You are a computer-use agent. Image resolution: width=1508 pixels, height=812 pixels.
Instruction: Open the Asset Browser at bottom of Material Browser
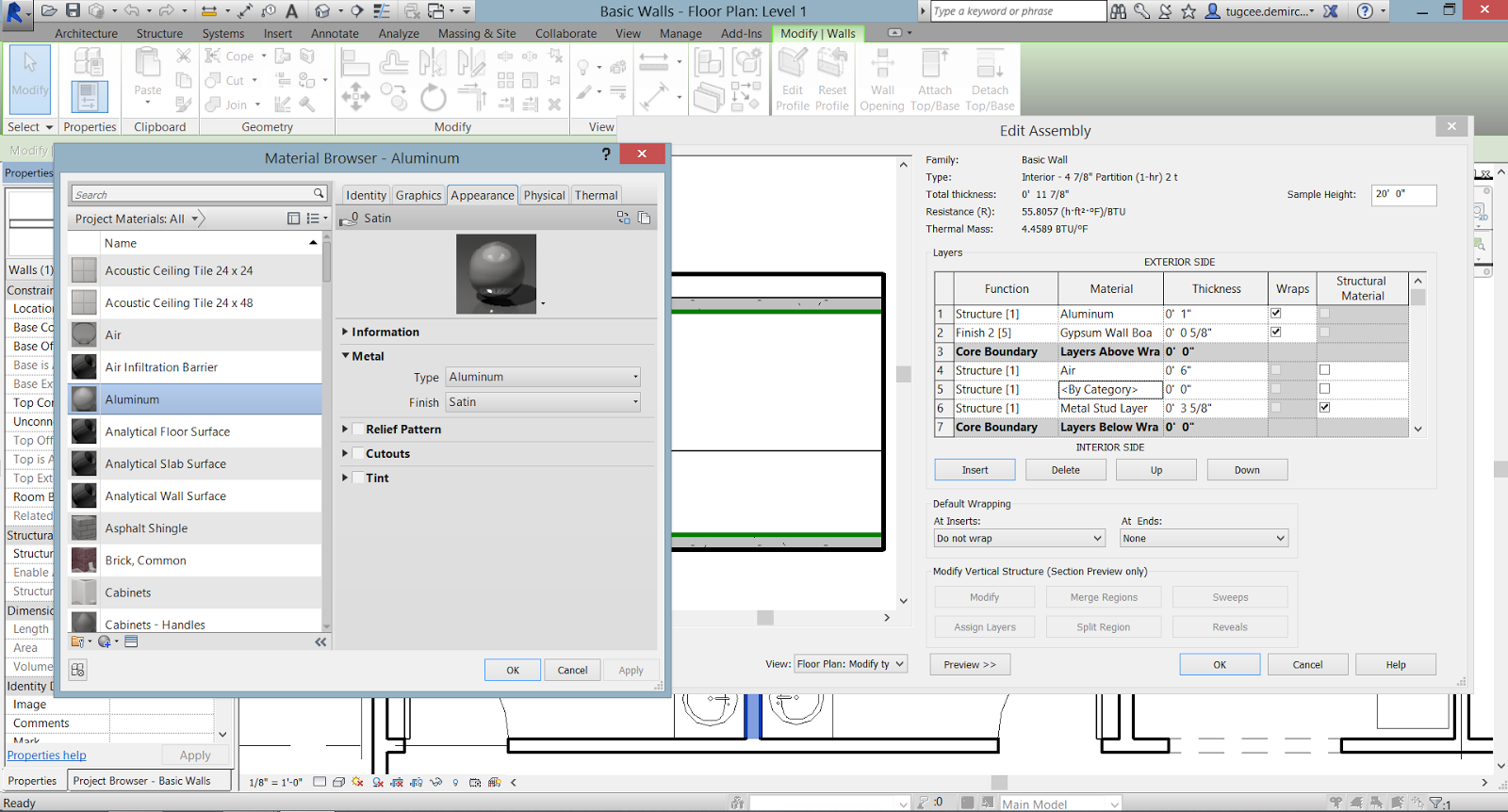coord(78,670)
